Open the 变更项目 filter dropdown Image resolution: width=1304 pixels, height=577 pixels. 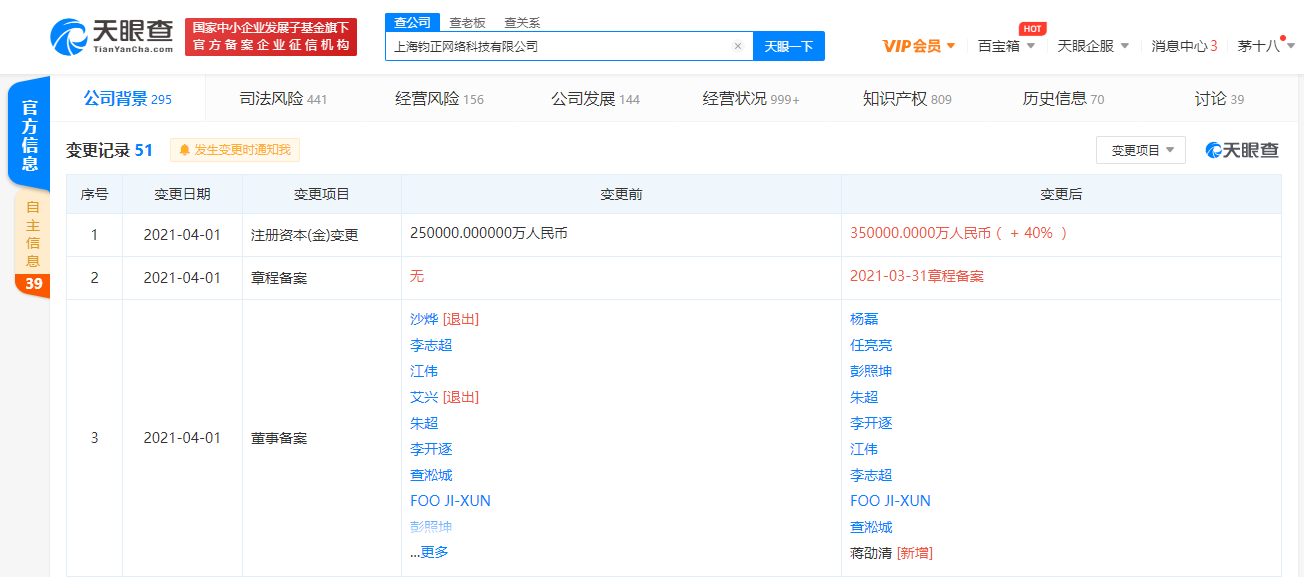(x=1140, y=150)
